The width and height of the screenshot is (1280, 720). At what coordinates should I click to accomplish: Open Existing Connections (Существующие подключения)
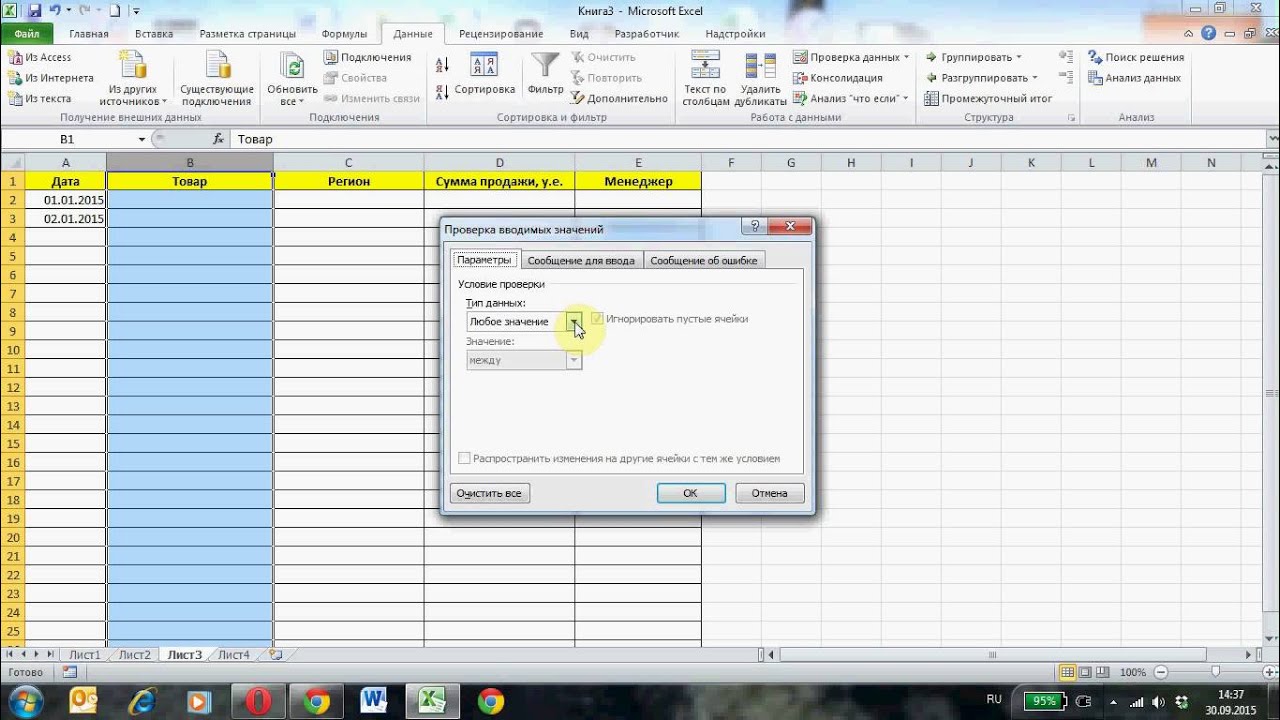pos(217,79)
